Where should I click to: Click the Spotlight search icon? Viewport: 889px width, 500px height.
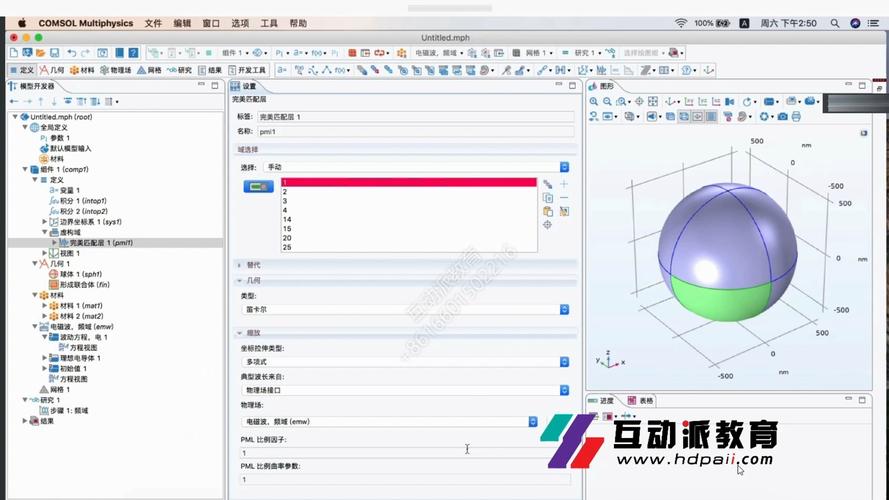(x=835, y=23)
